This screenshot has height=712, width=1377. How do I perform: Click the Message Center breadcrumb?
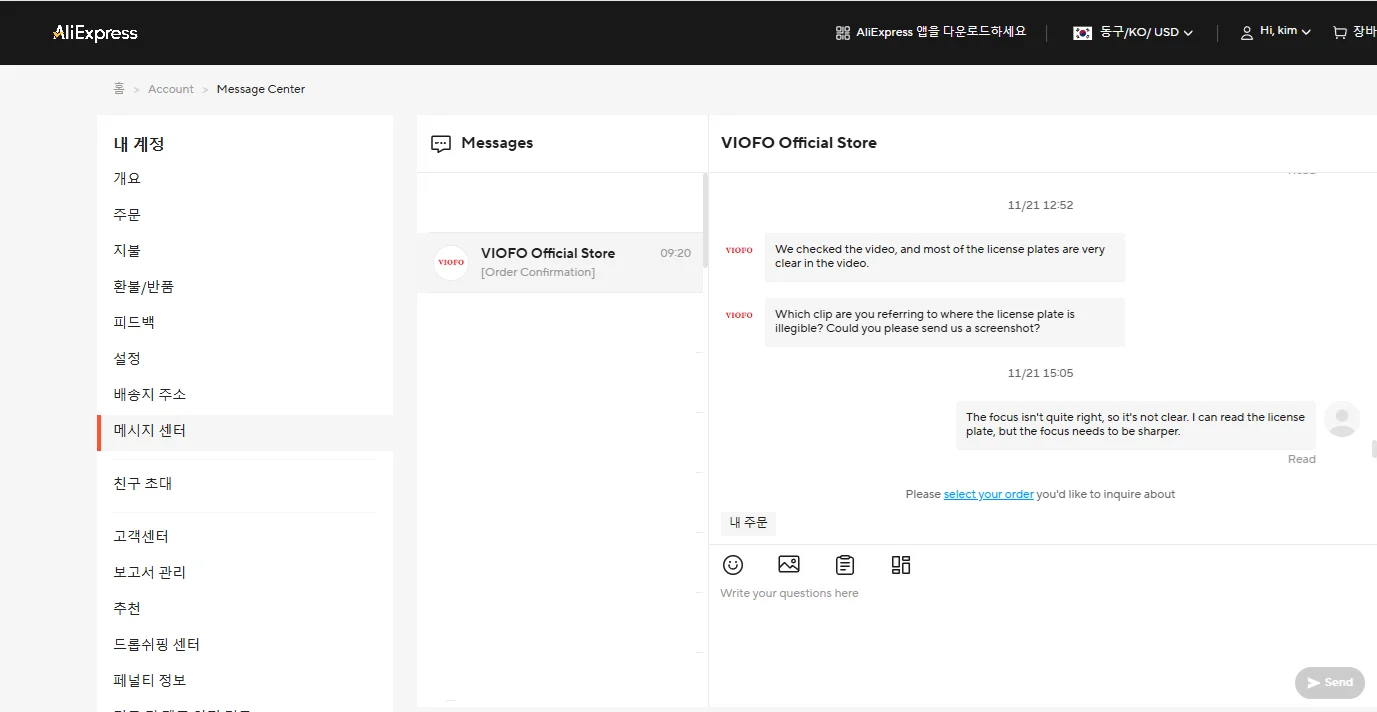[261, 89]
